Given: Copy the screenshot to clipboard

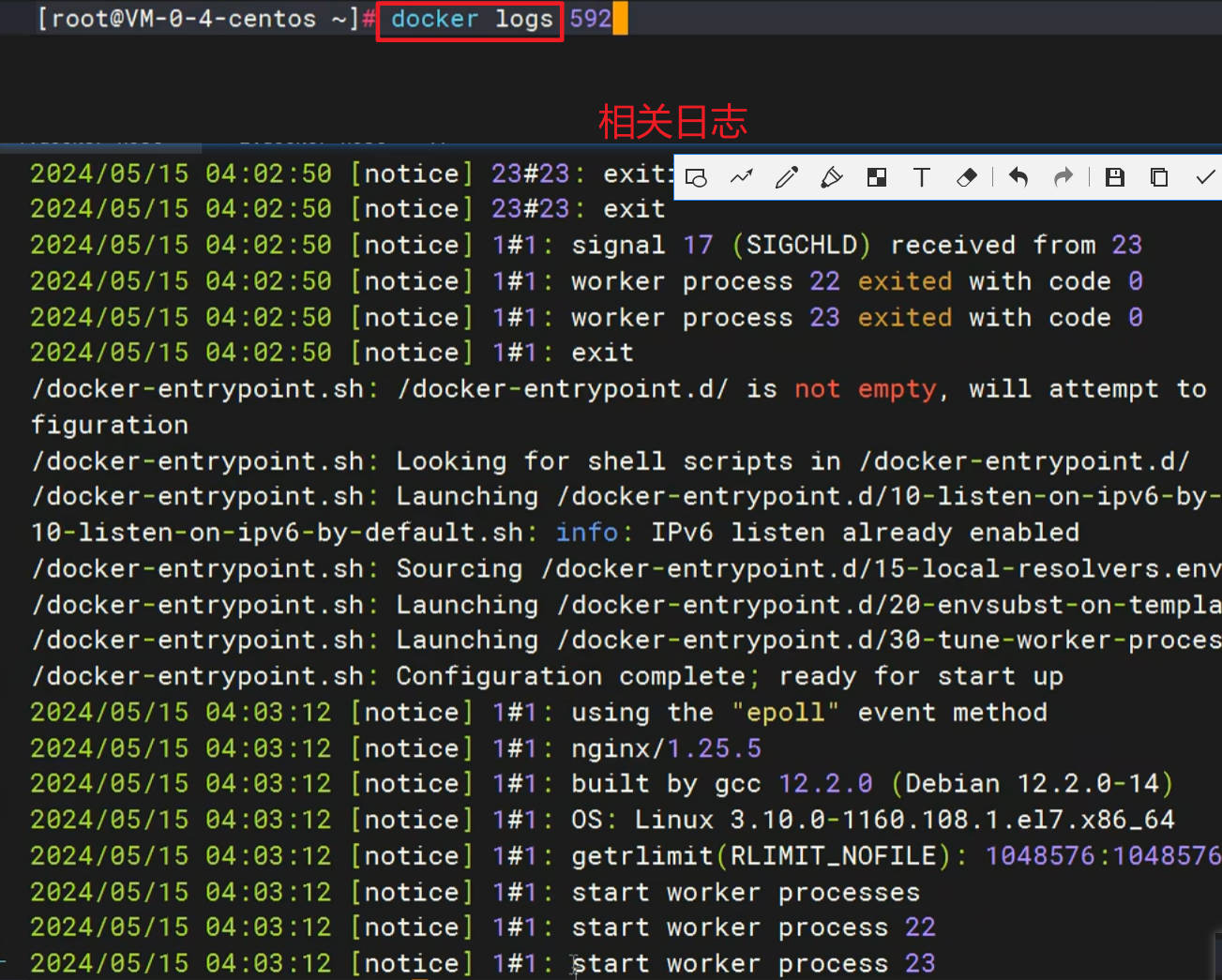Looking at the screenshot, I should (1158, 177).
